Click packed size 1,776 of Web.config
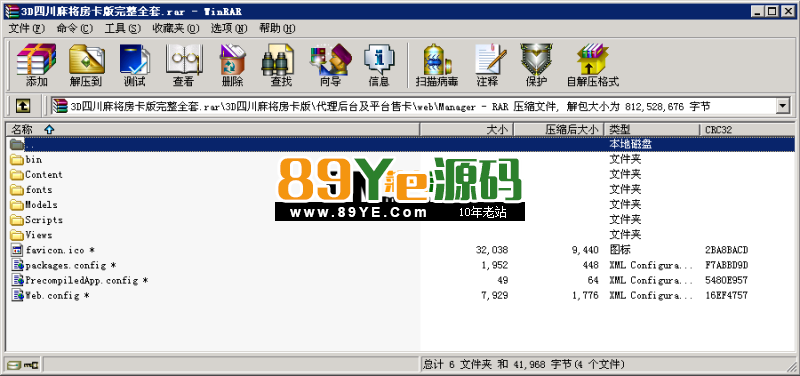The height and width of the screenshot is (376, 800). (x=585, y=295)
